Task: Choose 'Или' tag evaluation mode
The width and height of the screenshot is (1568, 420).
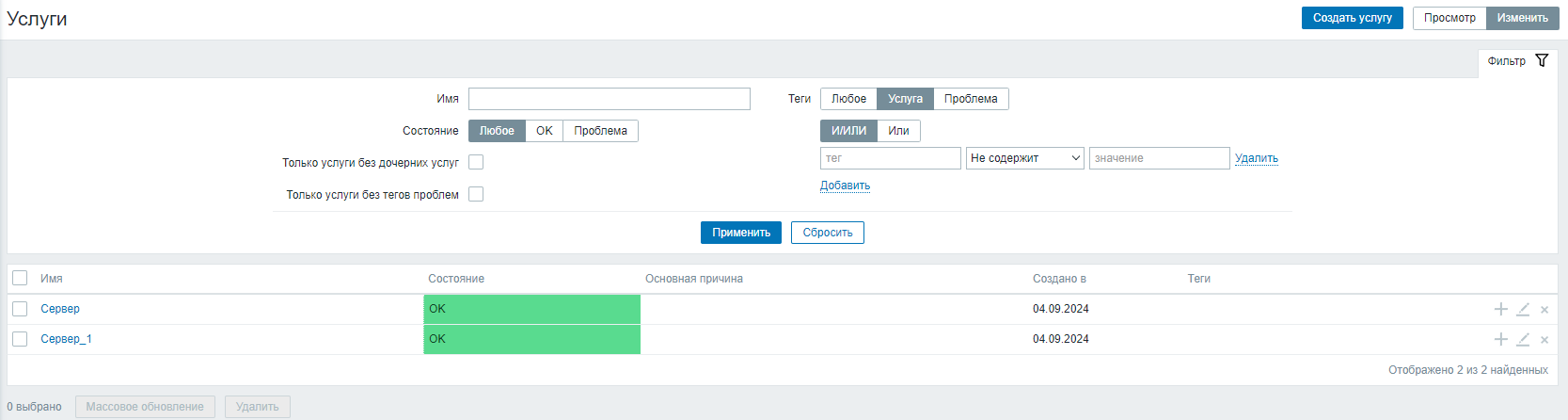Action: [x=898, y=131]
